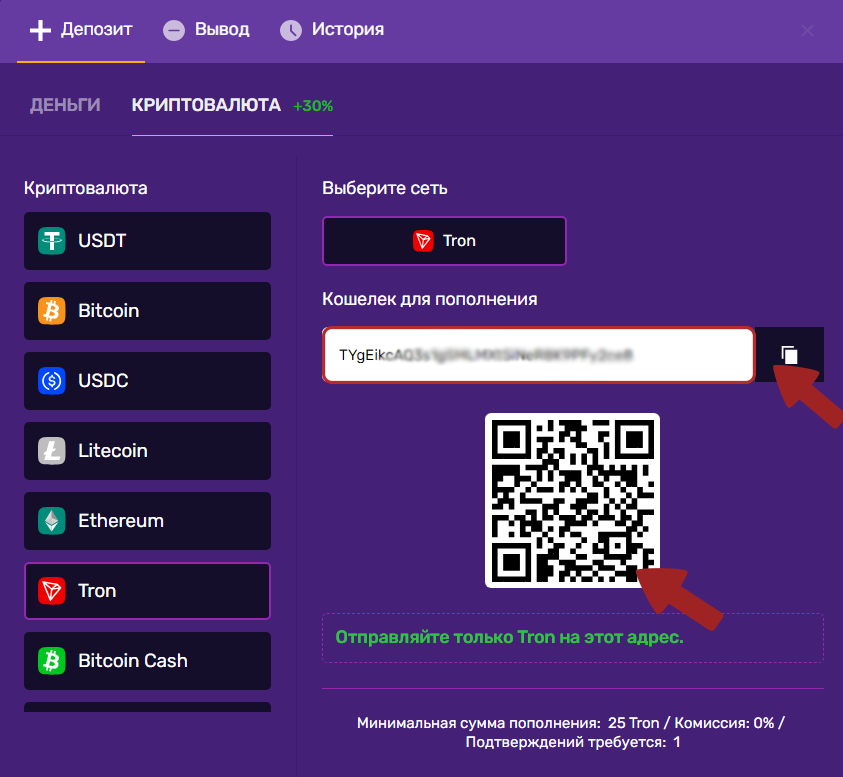Click the USDT tether logo icon

(52, 241)
